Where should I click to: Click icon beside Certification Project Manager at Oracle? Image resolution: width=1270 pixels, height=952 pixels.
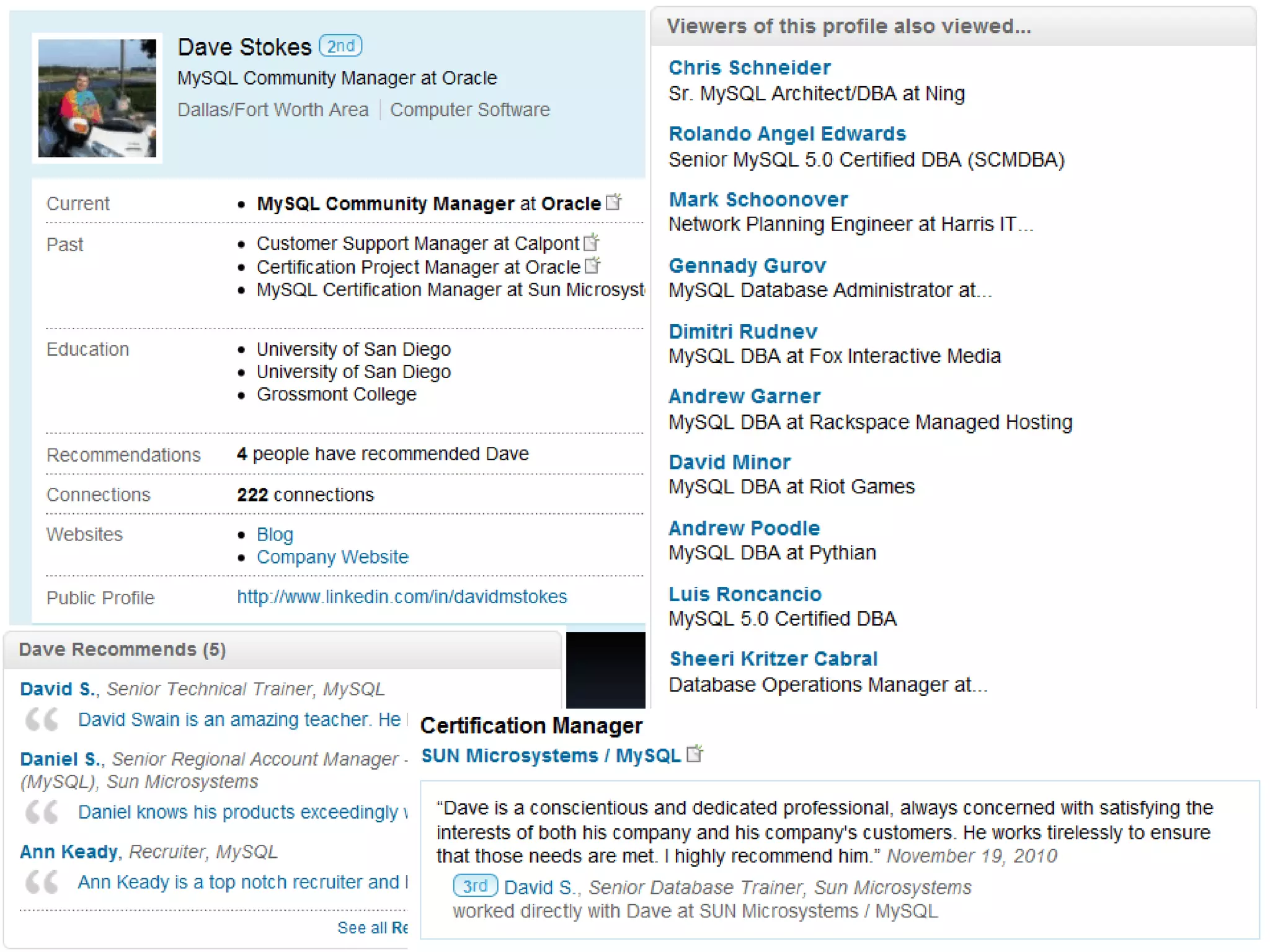pos(593,265)
